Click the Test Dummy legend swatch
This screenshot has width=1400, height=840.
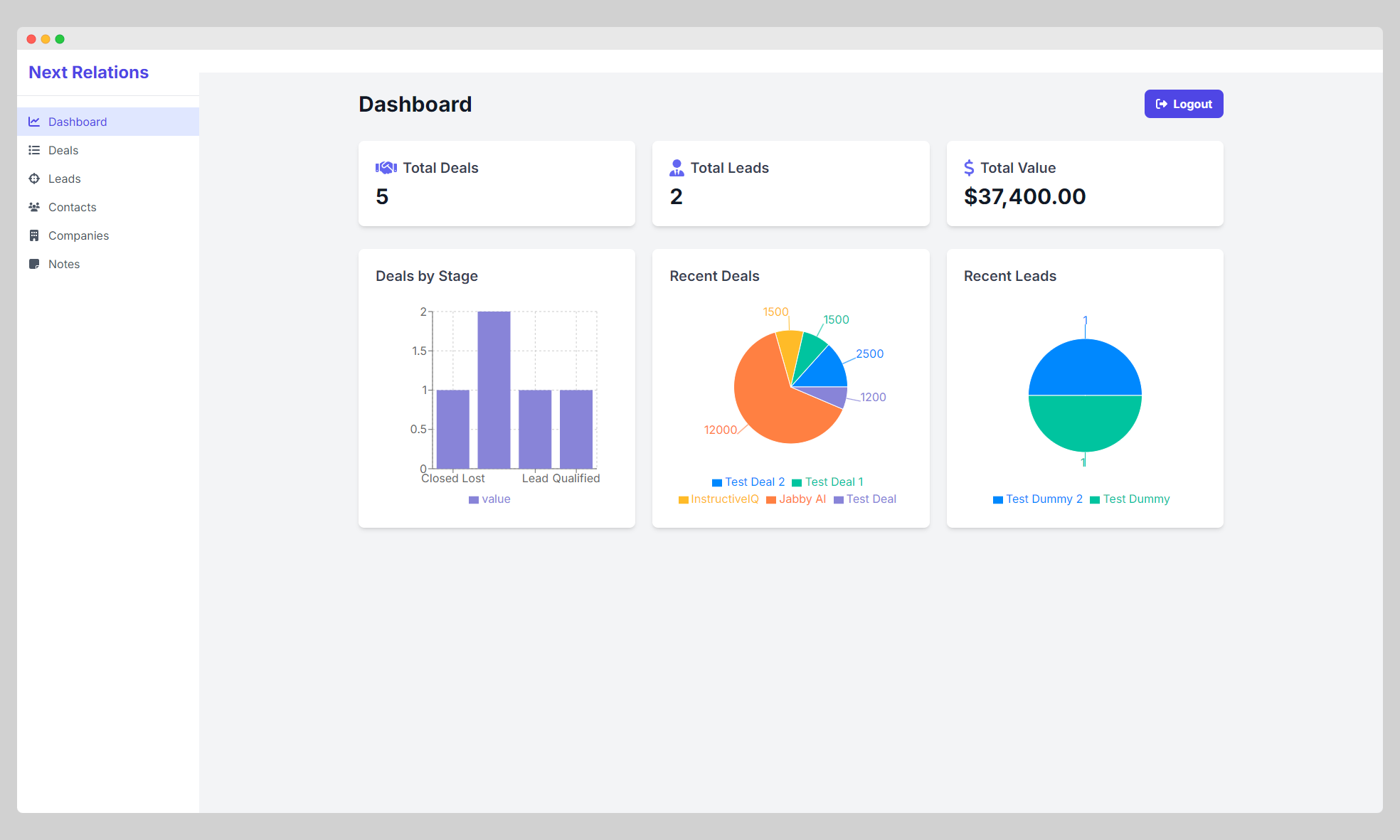pos(1095,499)
